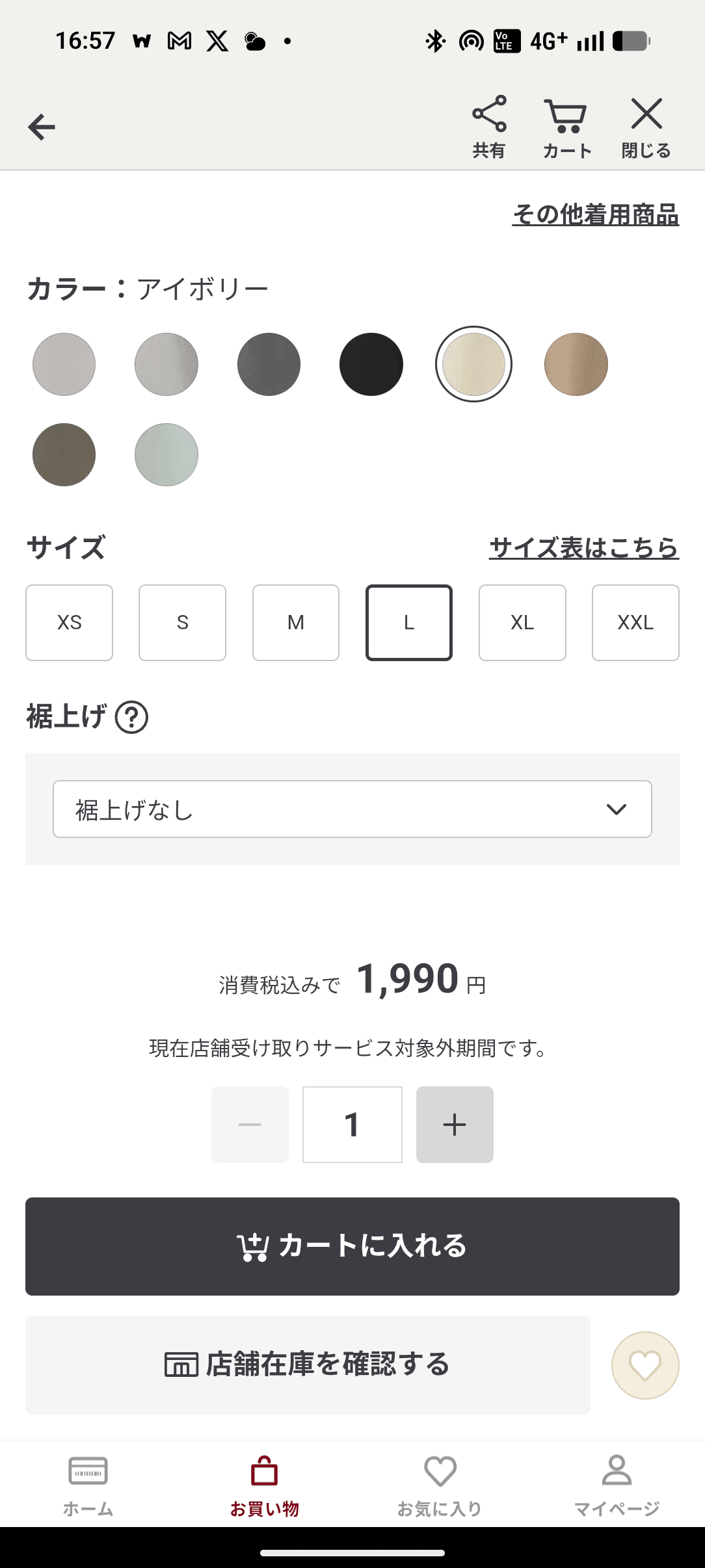The image size is (705, 1568).
Task: Select the black color swatch
Action: [371, 364]
